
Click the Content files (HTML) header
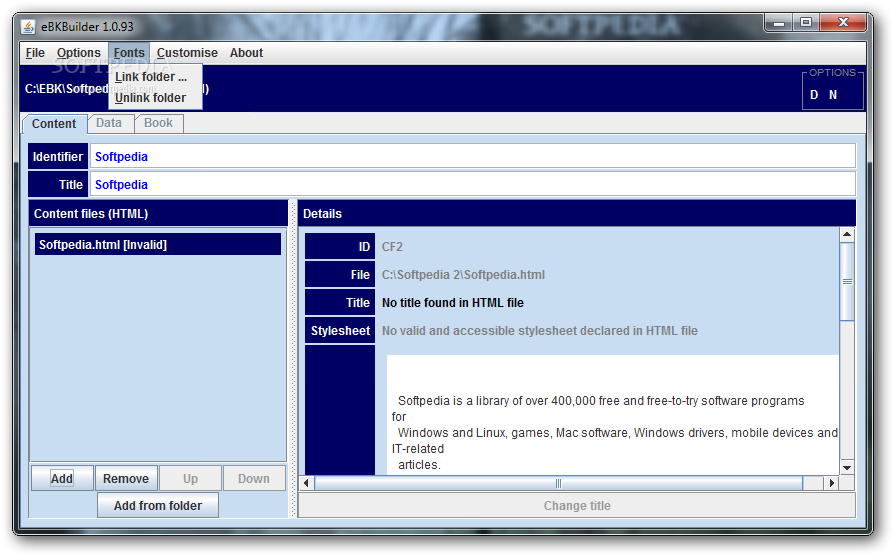tap(158, 213)
